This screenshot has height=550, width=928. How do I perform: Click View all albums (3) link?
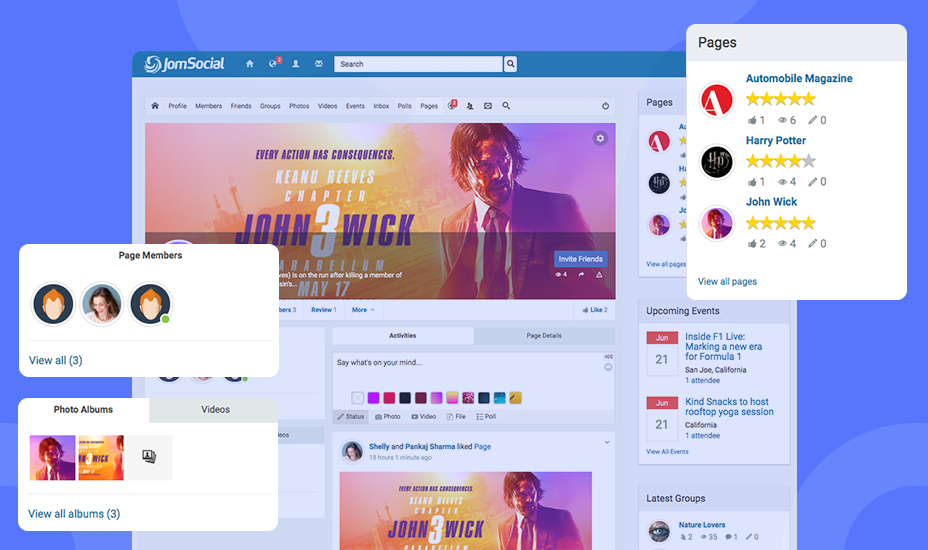tap(74, 514)
